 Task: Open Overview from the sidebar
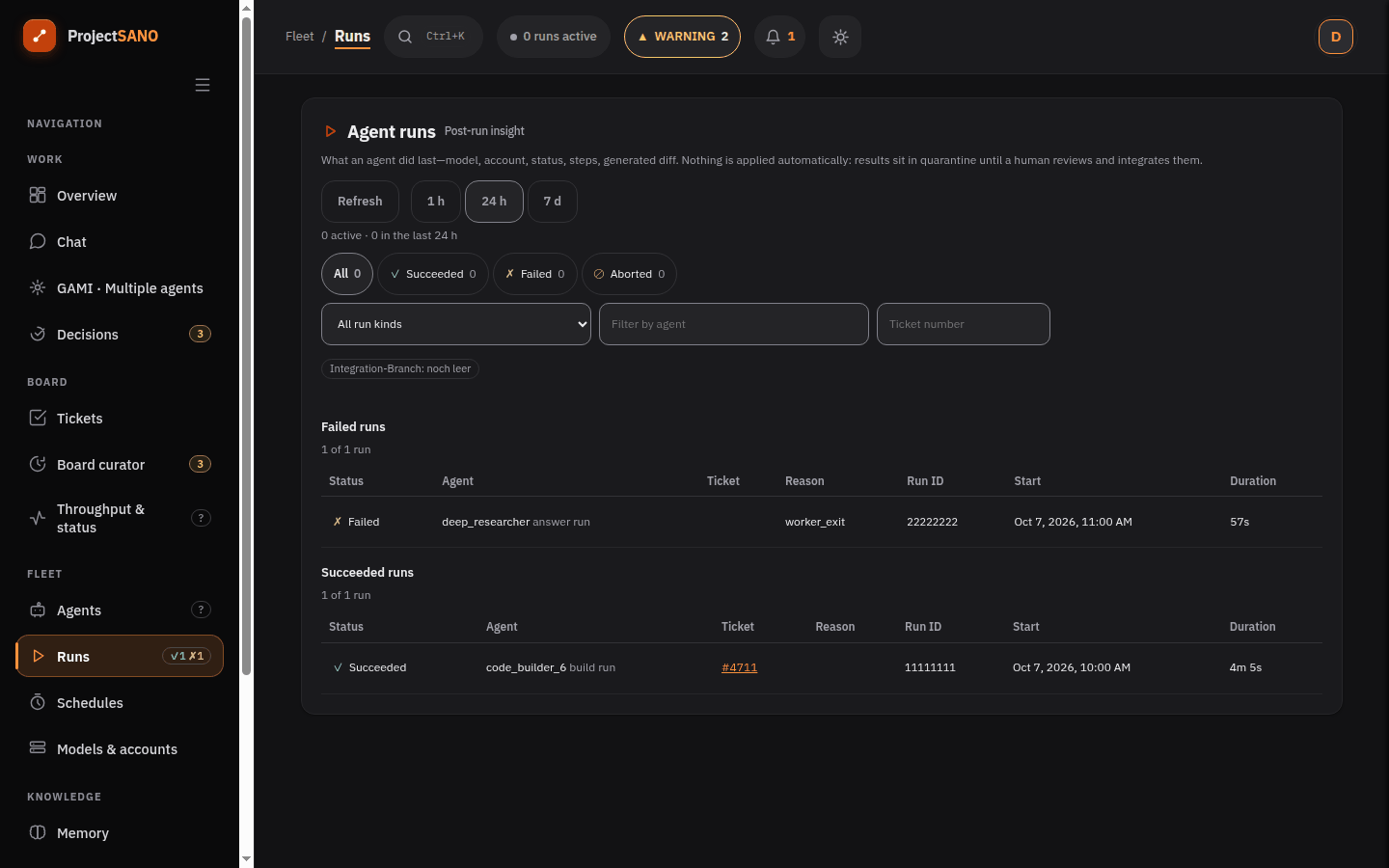pyautogui.click(x=120, y=196)
